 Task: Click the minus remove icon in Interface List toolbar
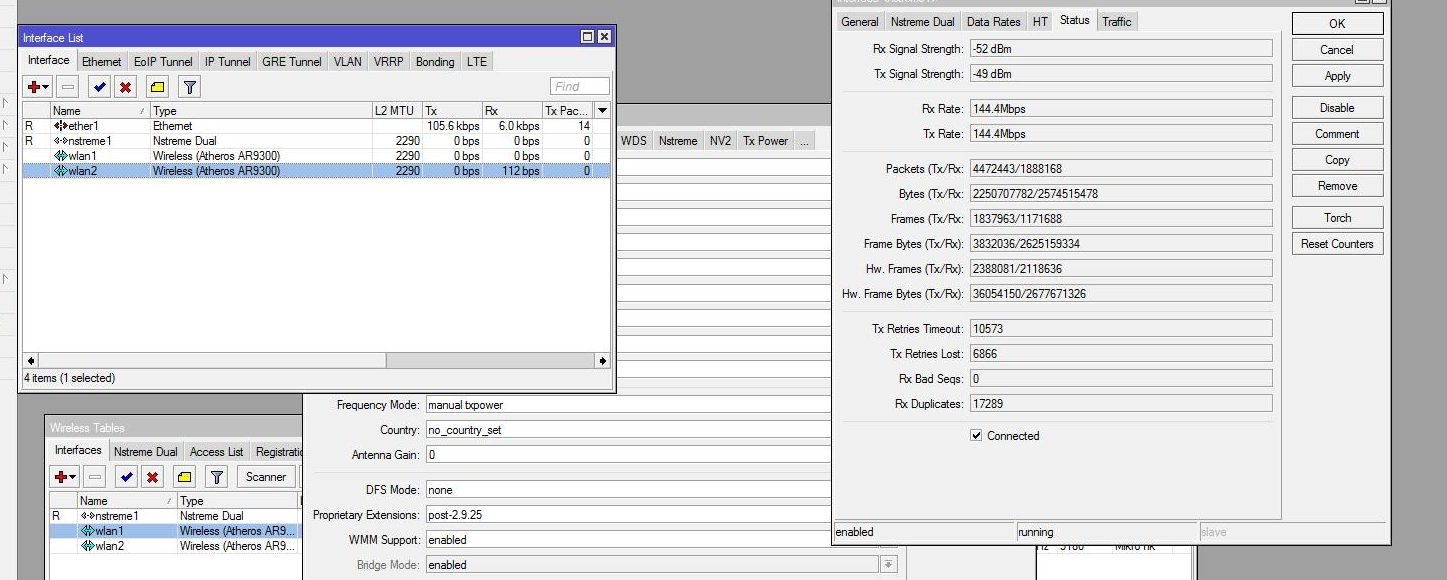click(x=67, y=87)
